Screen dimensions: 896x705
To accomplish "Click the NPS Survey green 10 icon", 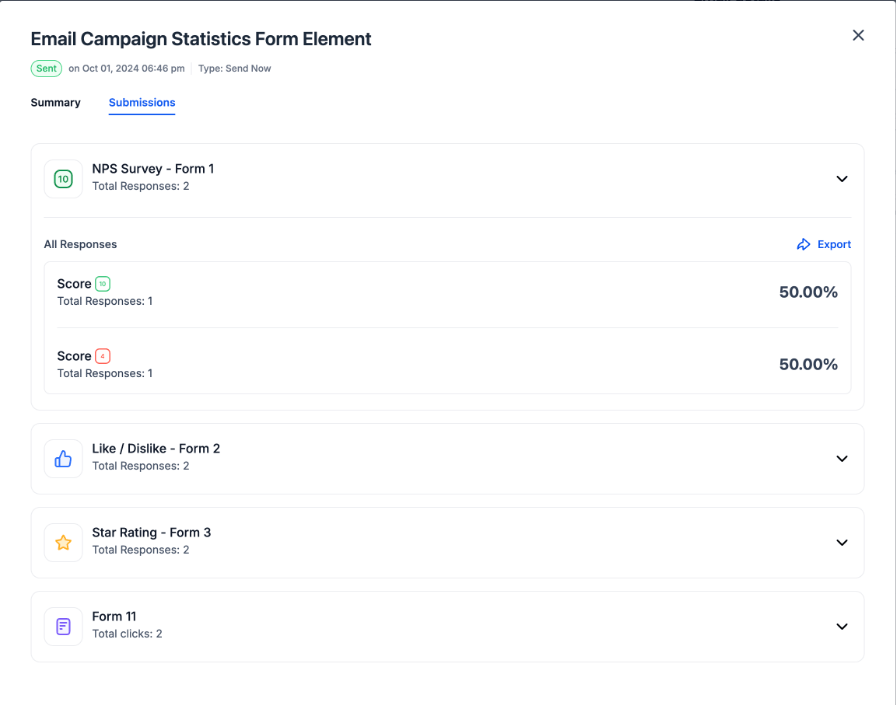I will pos(63,179).
